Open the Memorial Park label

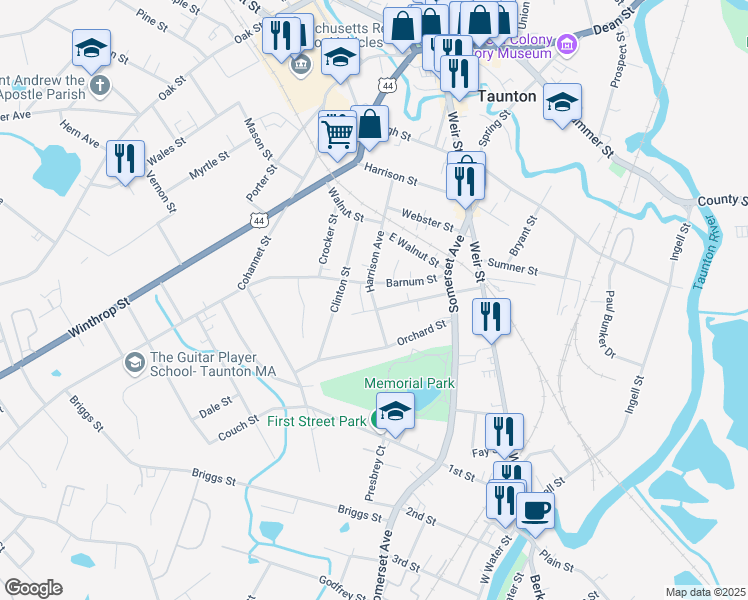click(409, 383)
